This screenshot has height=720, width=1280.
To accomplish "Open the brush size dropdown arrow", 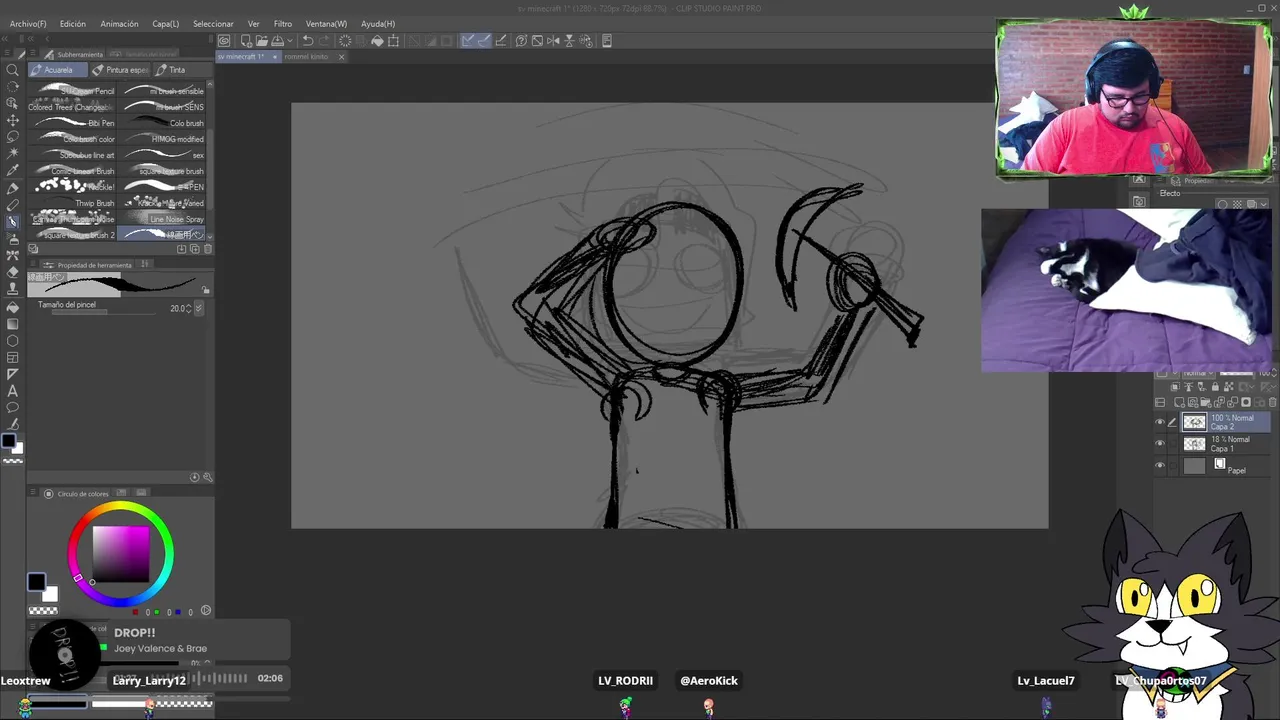I will [198, 308].
